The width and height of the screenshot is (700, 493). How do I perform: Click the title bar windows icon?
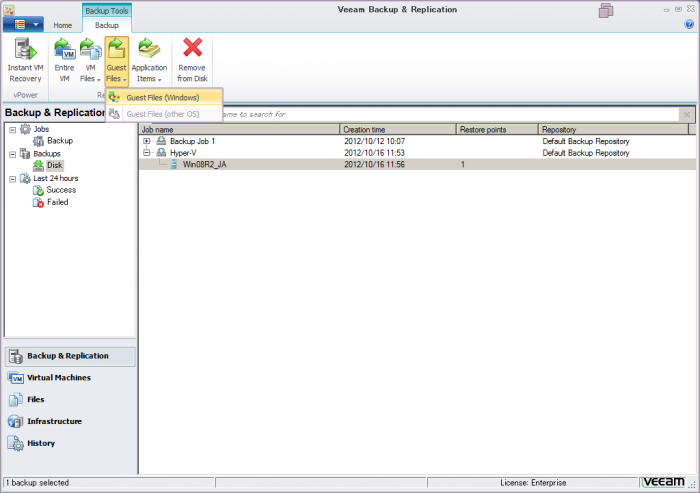[606, 10]
